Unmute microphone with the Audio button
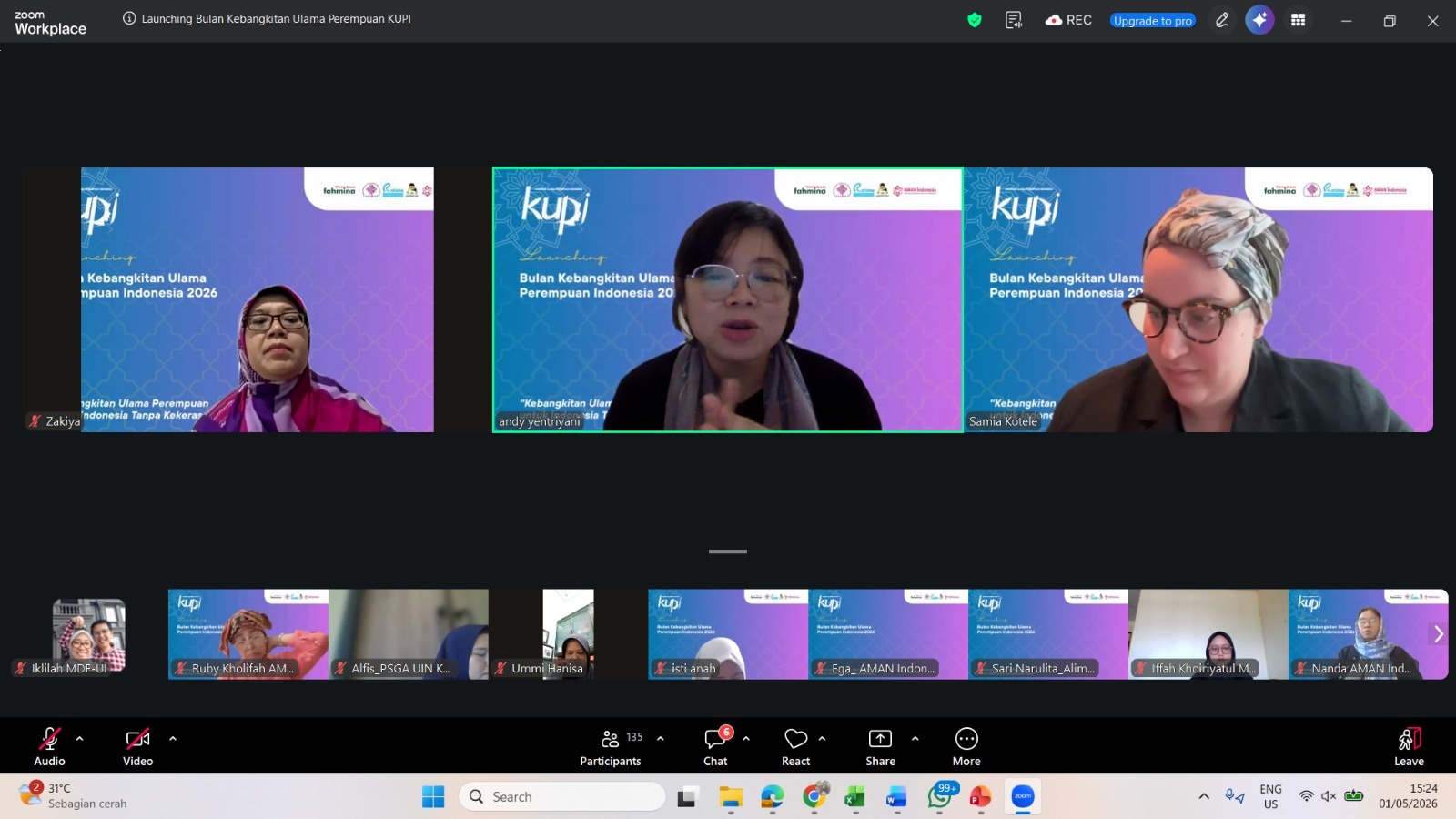1456x819 pixels. (49, 746)
